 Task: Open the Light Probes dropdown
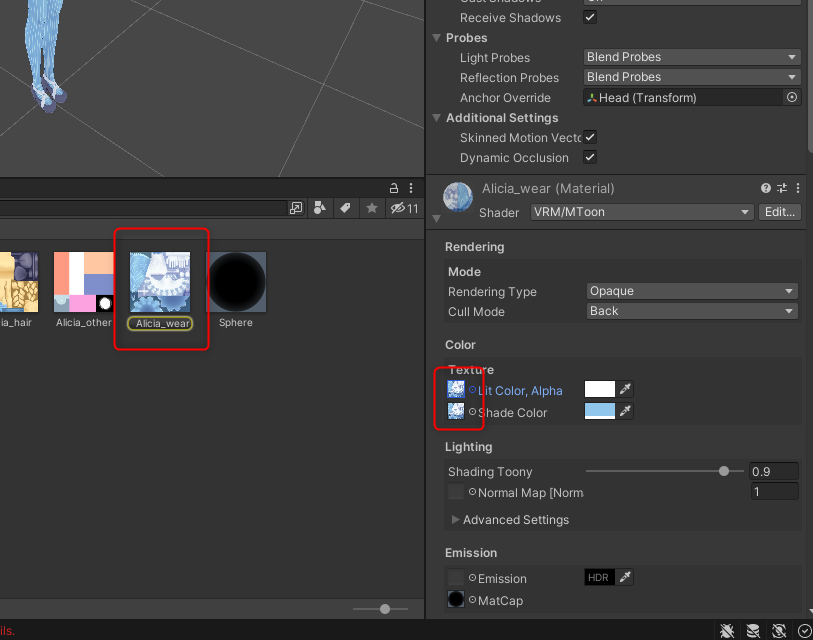coord(691,57)
